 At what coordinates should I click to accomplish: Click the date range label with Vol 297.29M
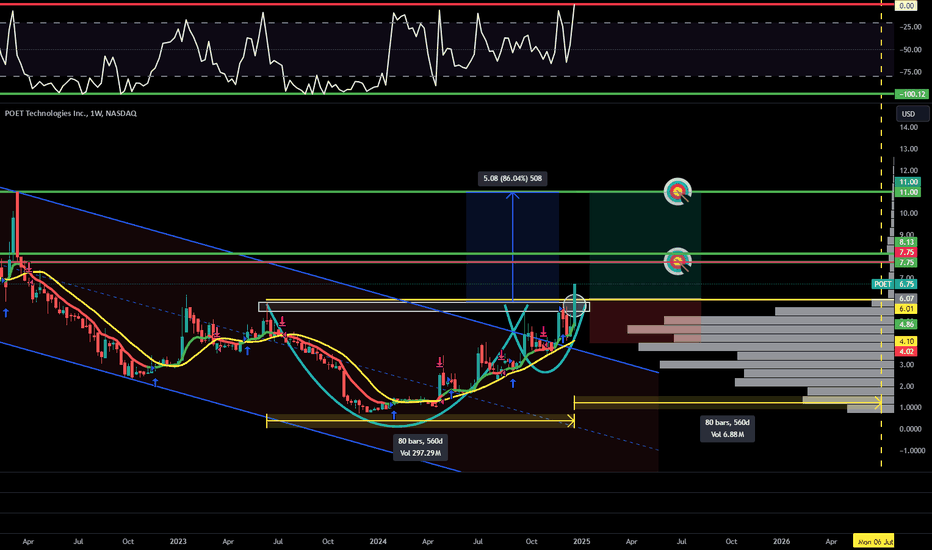point(420,446)
